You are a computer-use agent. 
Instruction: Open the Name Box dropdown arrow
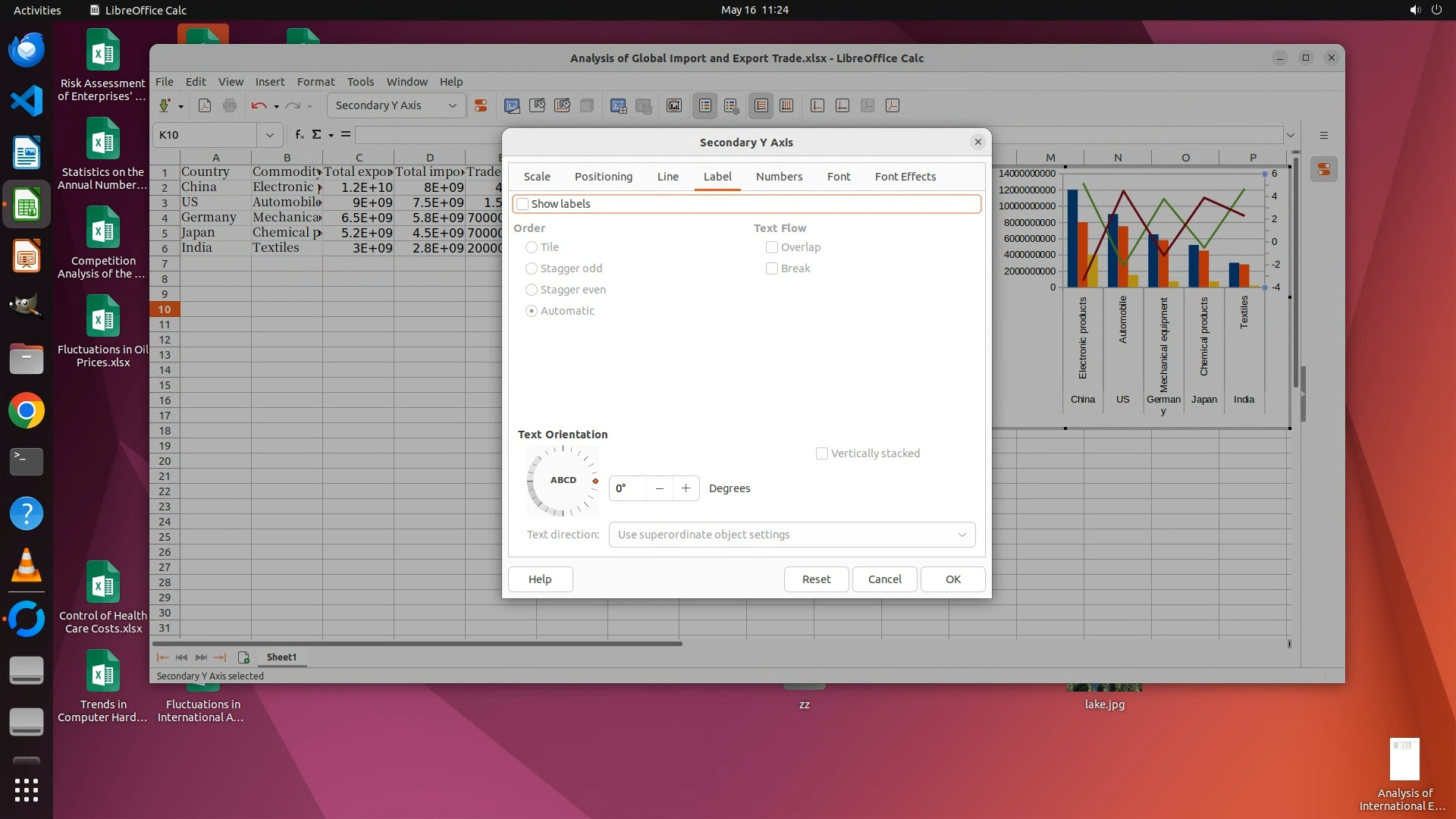[x=269, y=135]
